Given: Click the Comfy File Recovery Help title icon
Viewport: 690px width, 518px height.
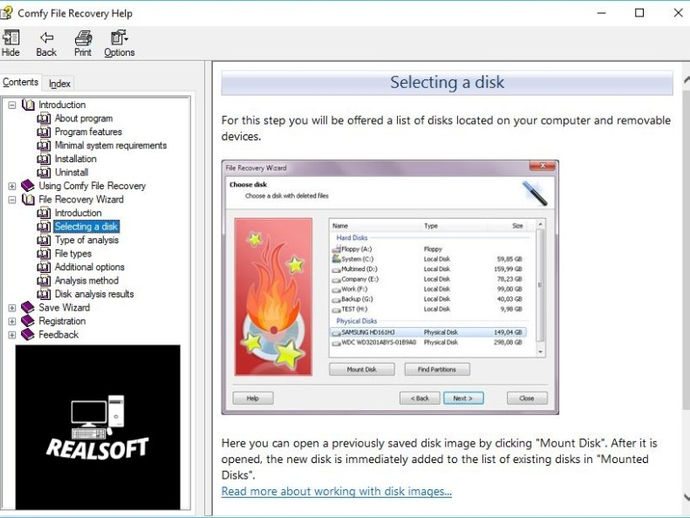Looking at the screenshot, I should [x=6, y=13].
